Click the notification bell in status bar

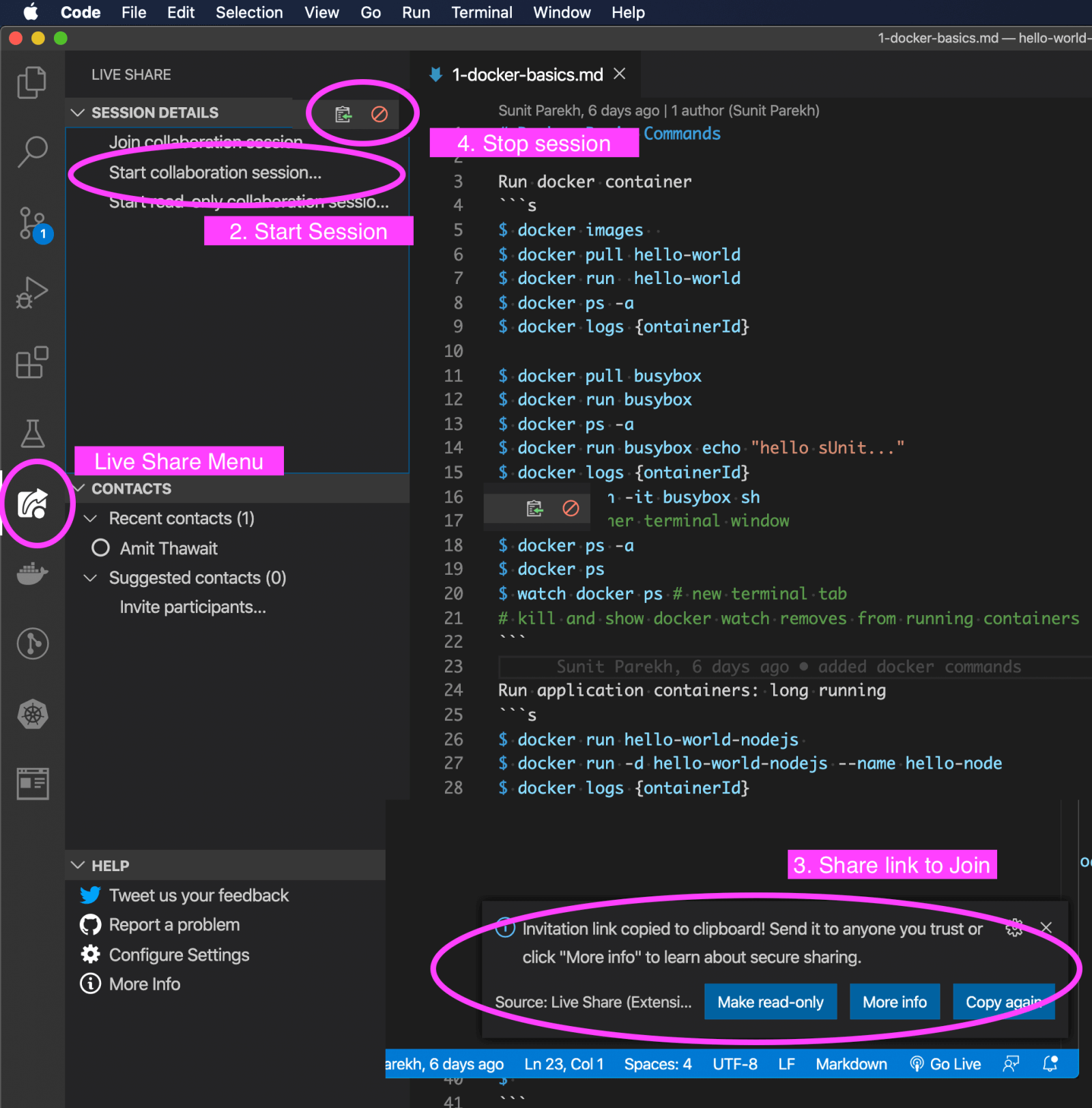[x=1050, y=1064]
